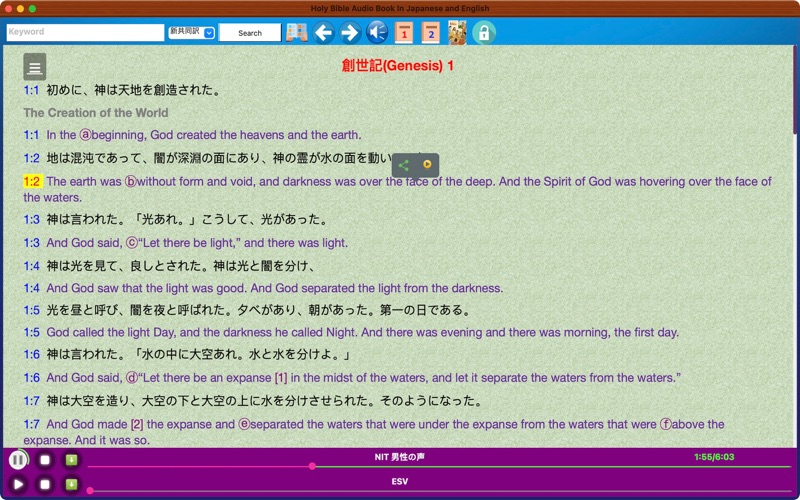
Task: Download the ESV audio
Action: (71, 484)
